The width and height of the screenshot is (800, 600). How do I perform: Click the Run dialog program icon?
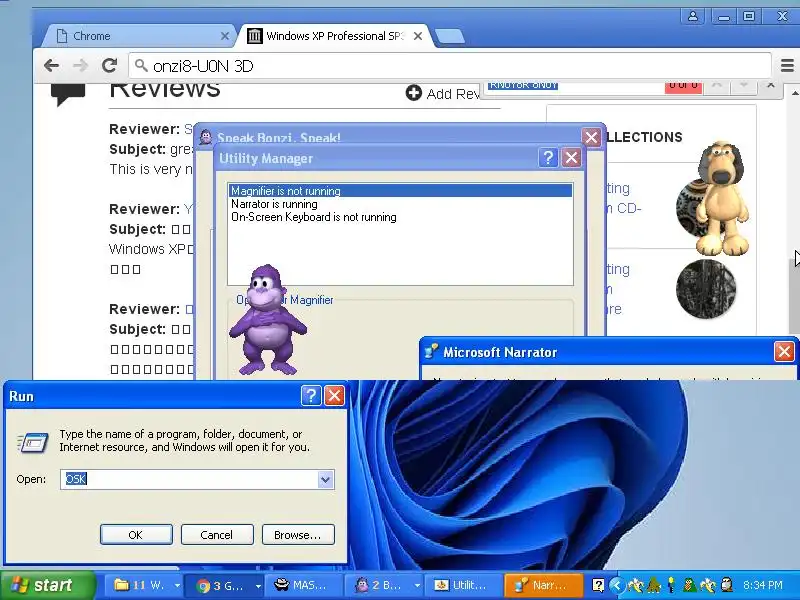[33, 442]
